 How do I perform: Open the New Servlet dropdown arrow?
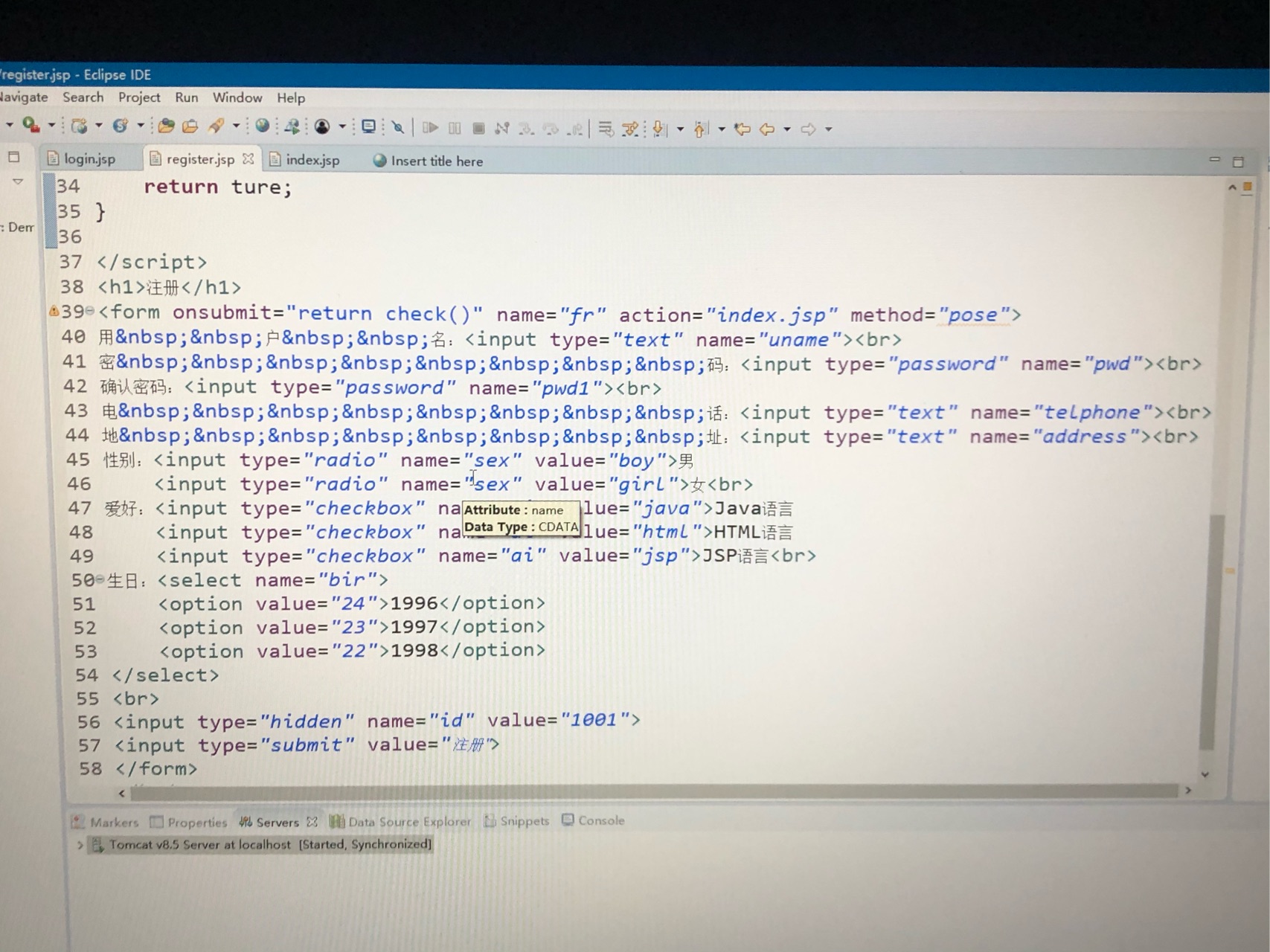click(x=139, y=126)
